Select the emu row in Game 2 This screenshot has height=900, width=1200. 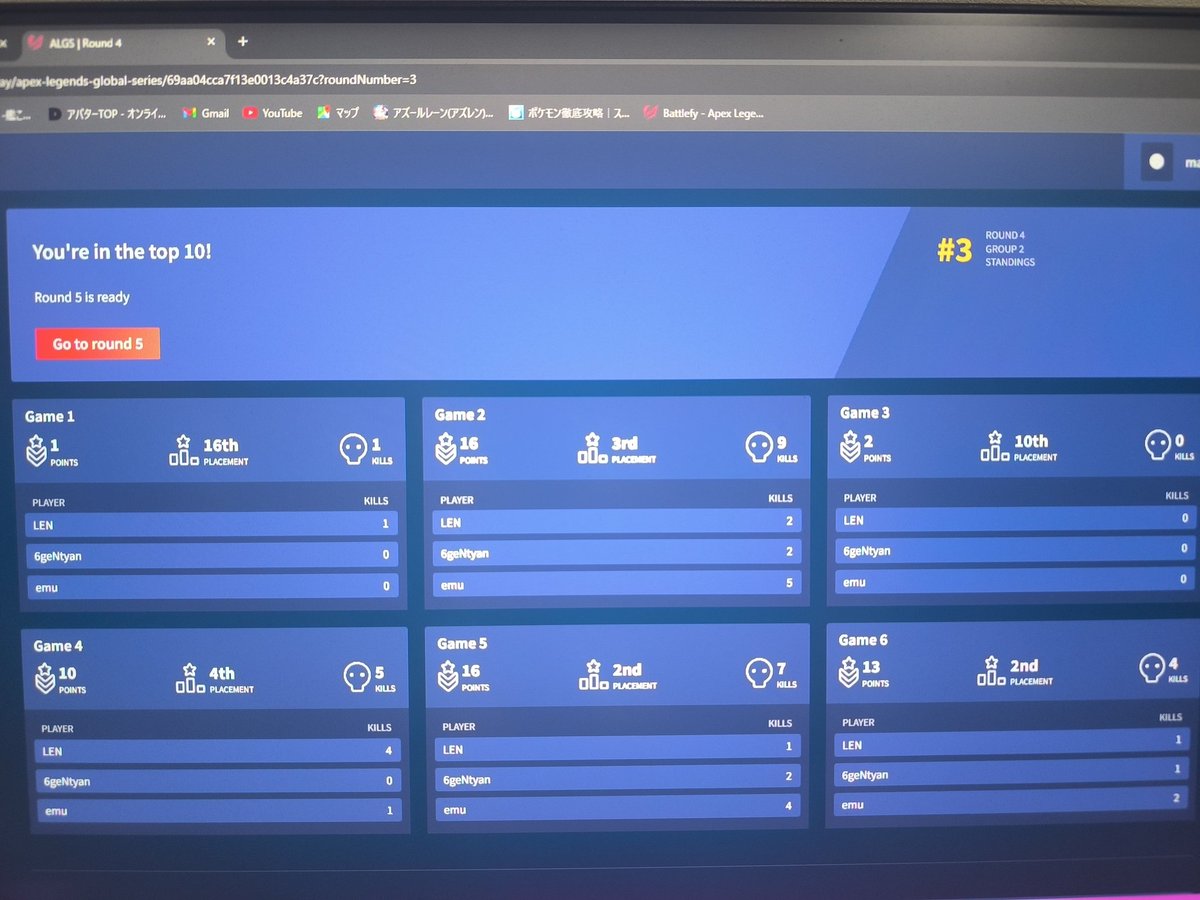point(617,584)
